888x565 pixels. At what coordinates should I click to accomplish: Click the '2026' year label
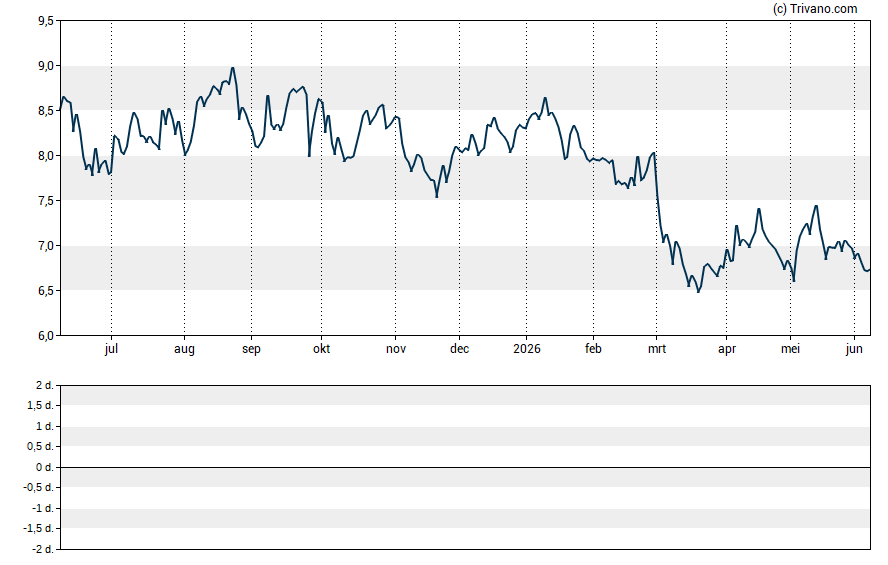click(x=527, y=349)
